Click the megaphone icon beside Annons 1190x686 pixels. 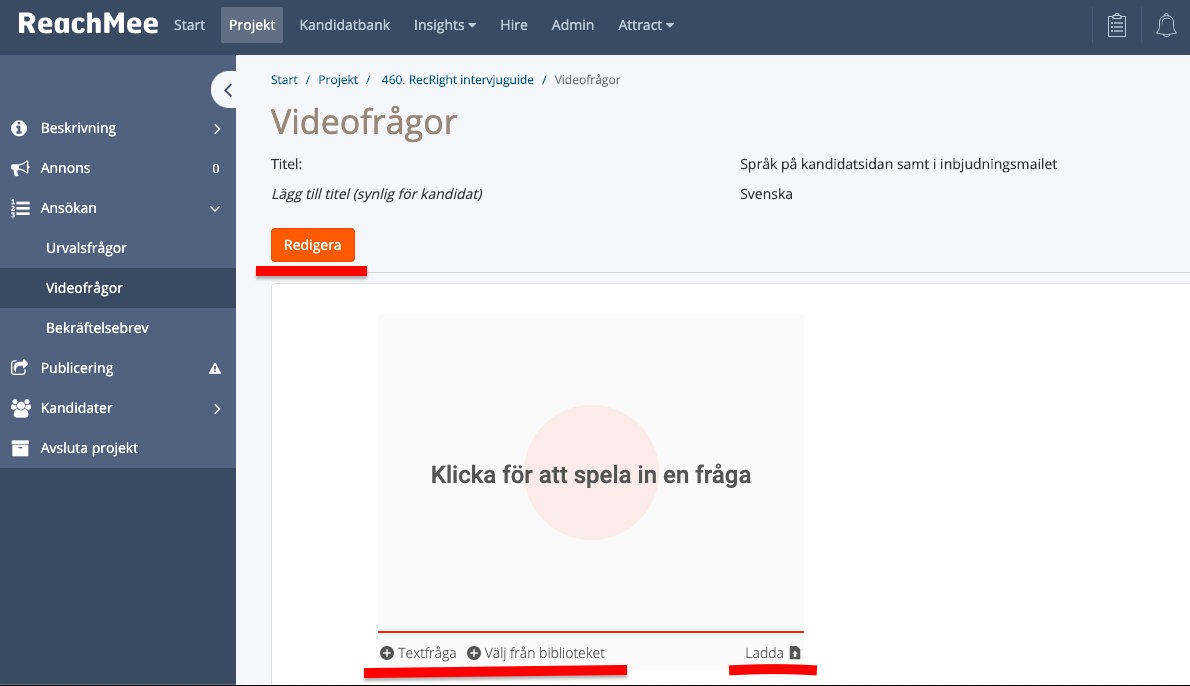pyautogui.click(x=20, y=168)
